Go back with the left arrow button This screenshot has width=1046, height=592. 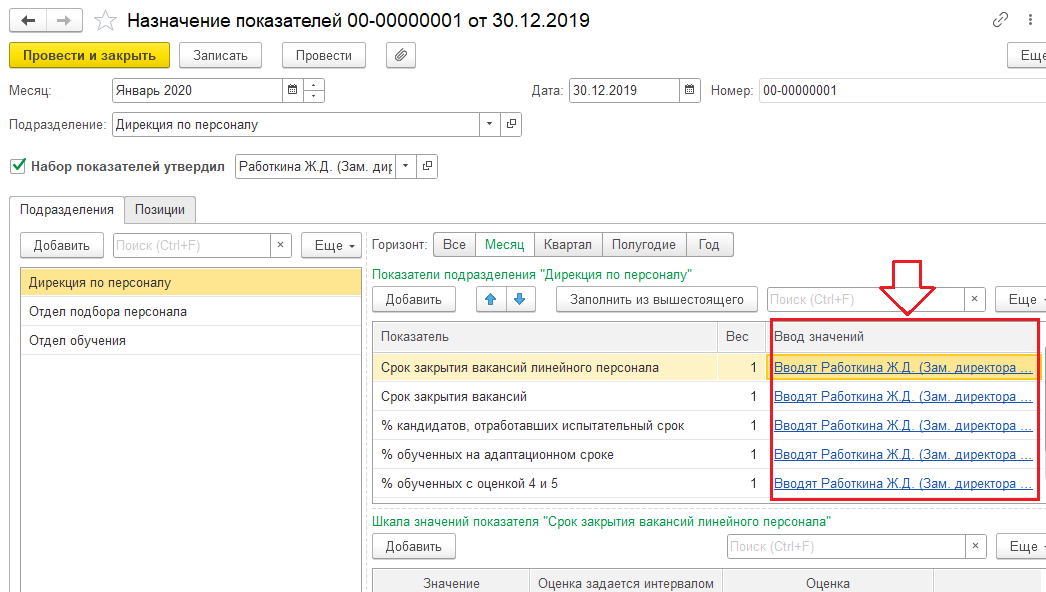[28, 21]
